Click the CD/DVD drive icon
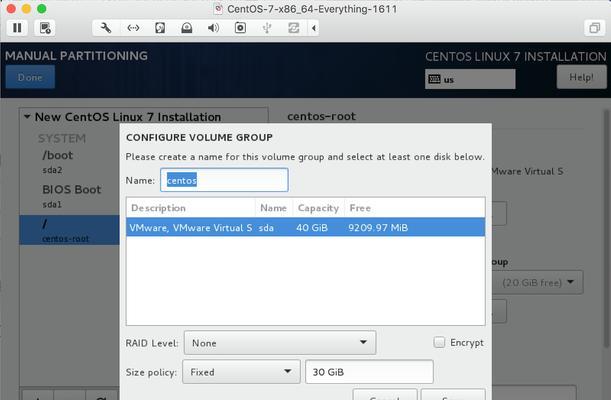 [x=187, y=28]
